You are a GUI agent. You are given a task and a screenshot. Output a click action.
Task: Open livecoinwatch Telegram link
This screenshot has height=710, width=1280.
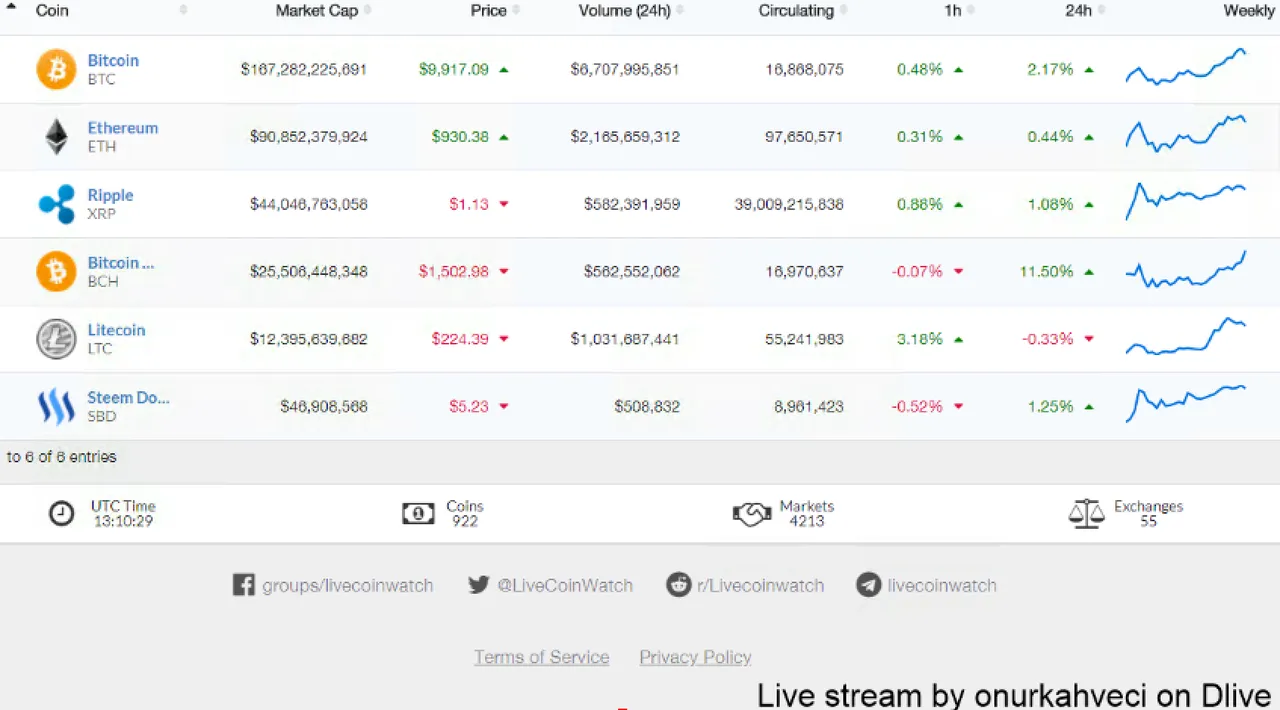[942, 585]
